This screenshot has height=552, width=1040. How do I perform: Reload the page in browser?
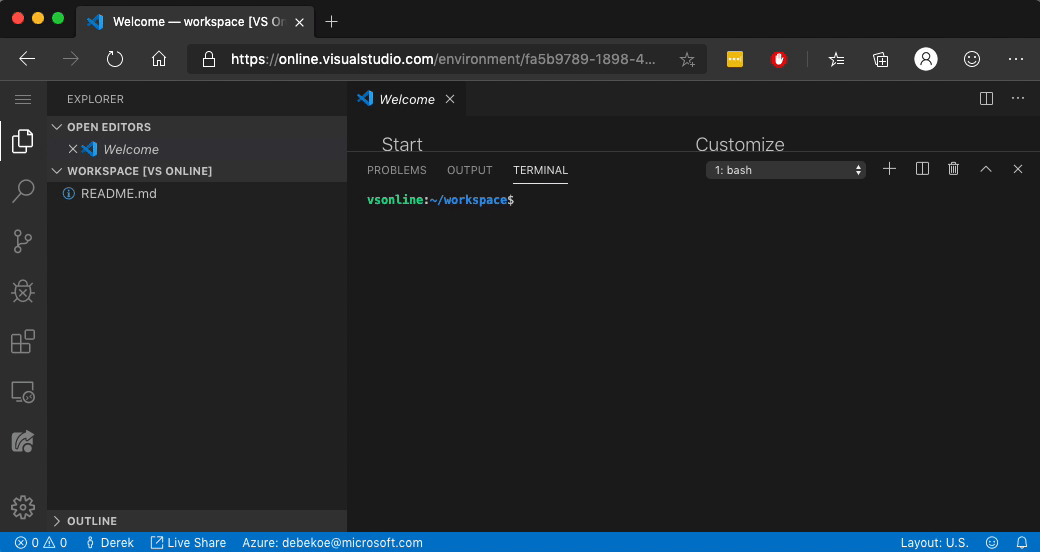click(115, 59)
